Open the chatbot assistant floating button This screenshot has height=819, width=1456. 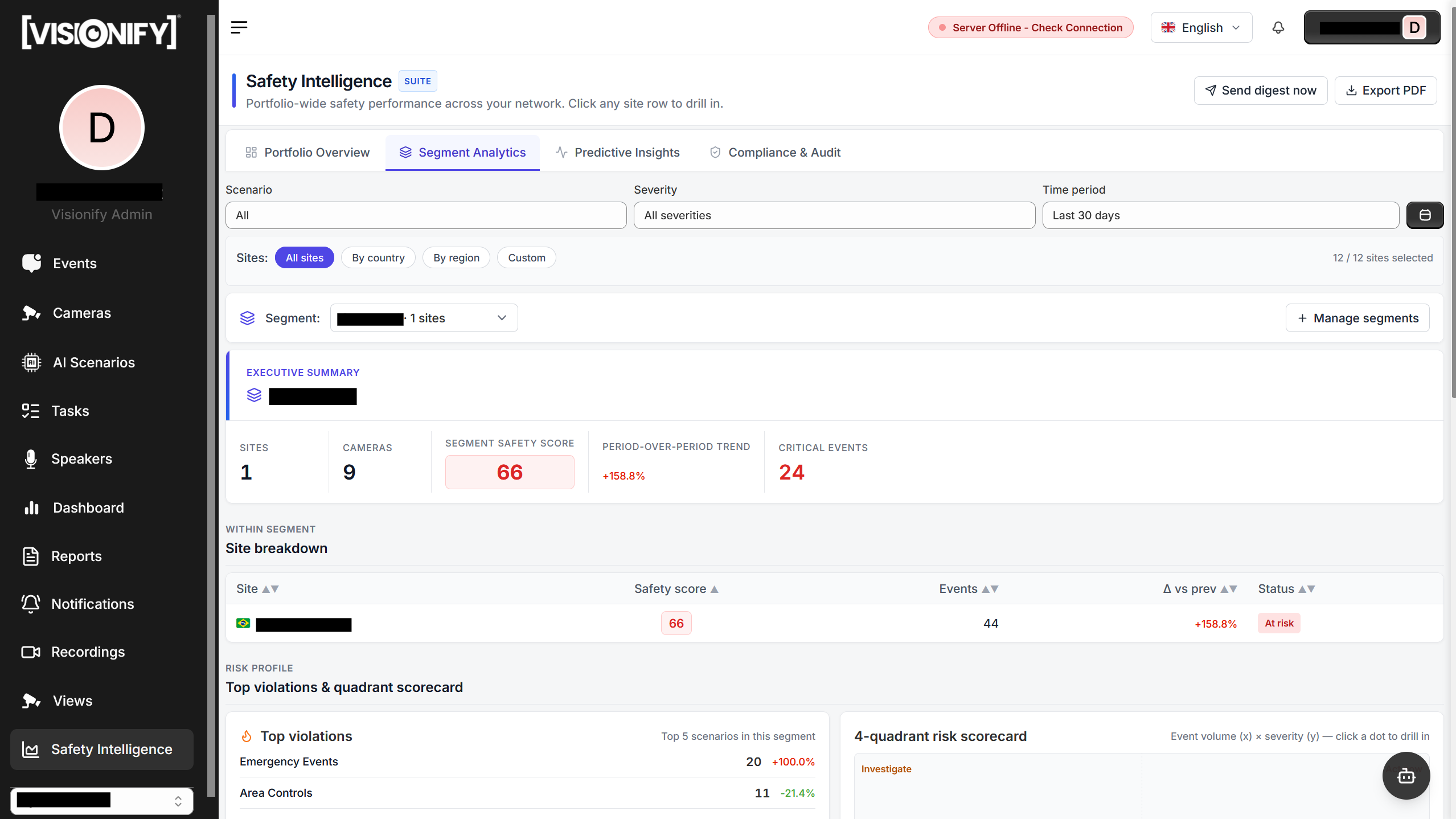click(1406, 775)
